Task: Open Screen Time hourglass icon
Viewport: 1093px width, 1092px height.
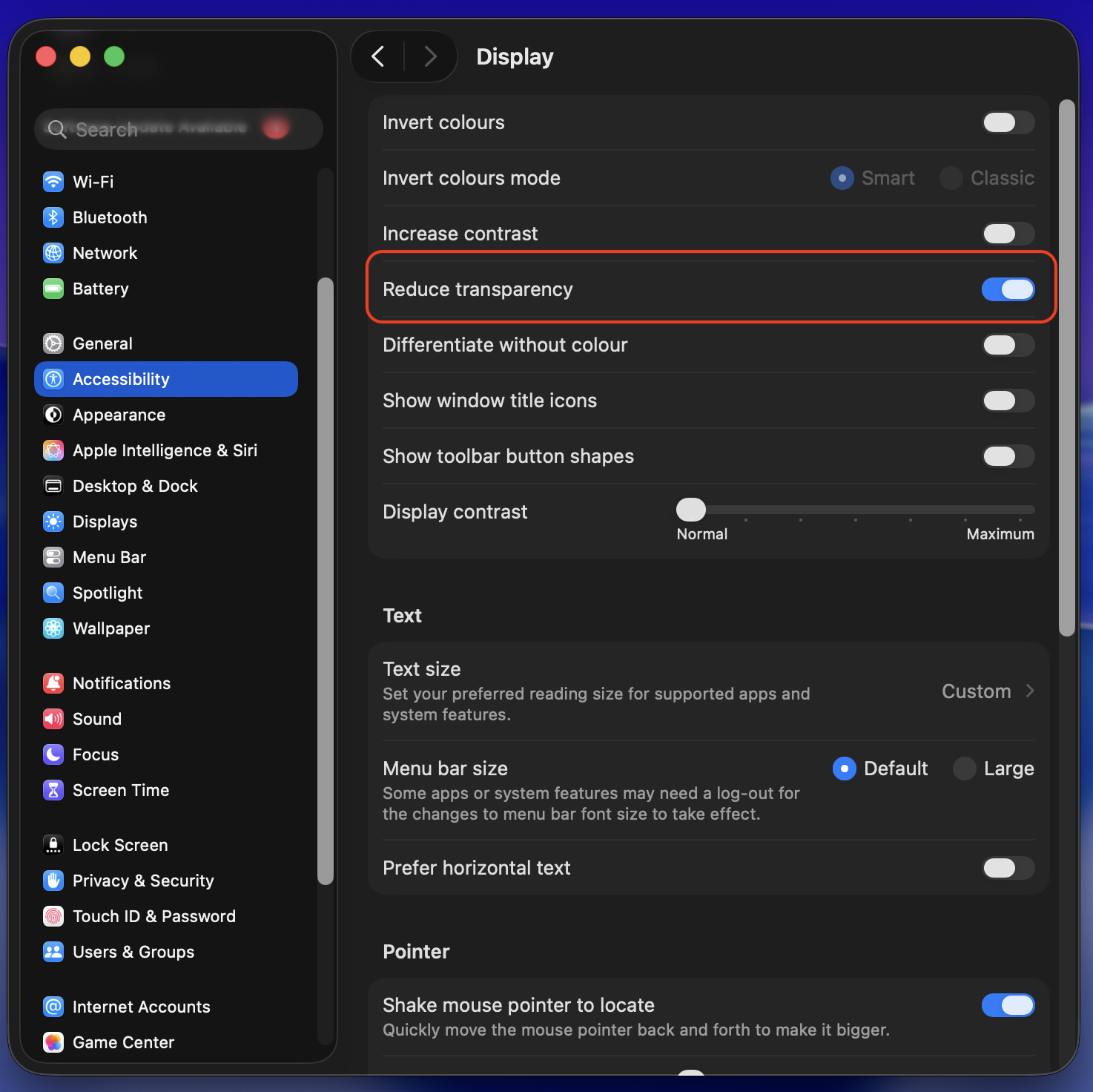Action: pos(53,790)
